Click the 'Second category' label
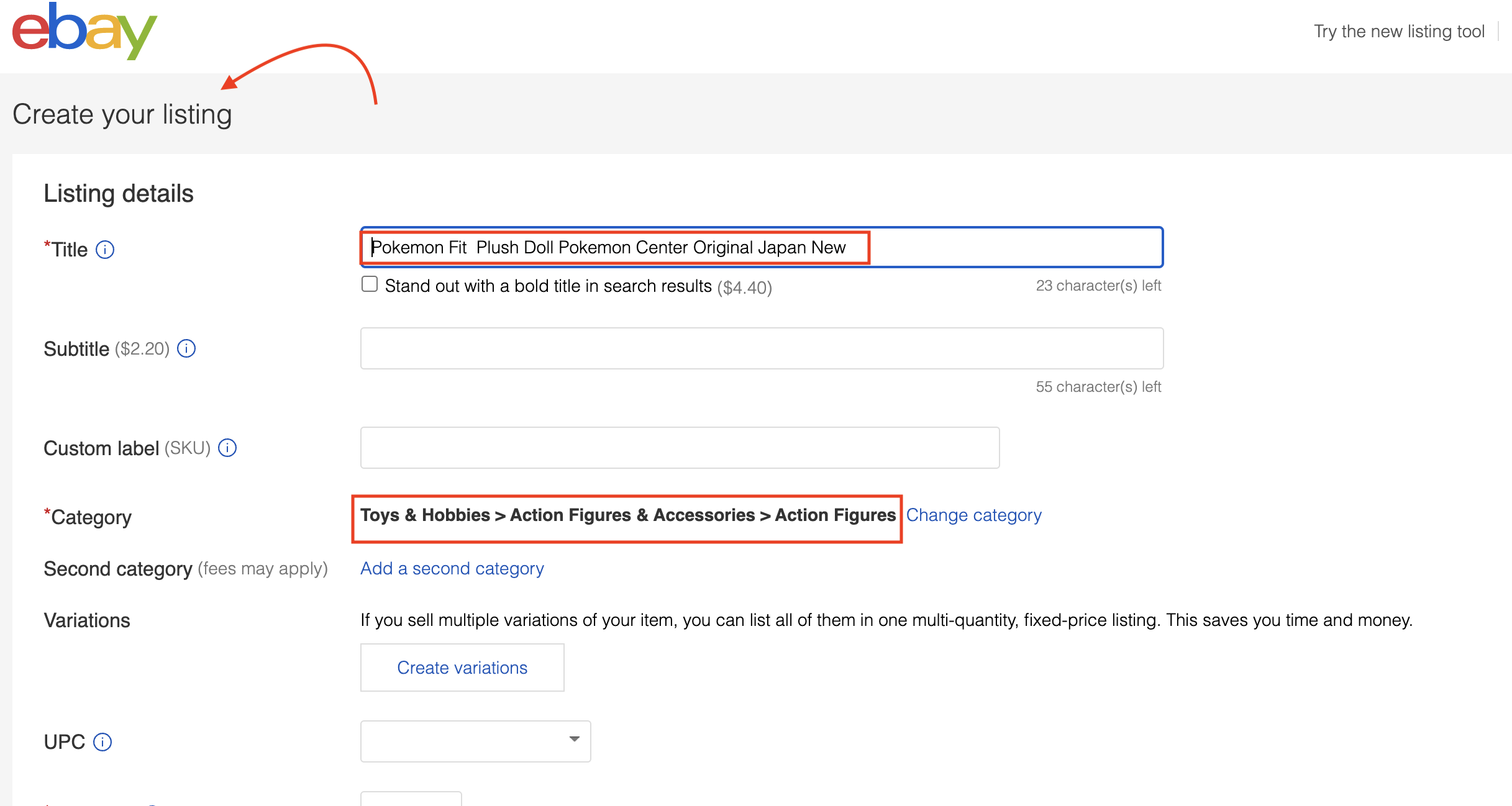 [x=118, y=569]
